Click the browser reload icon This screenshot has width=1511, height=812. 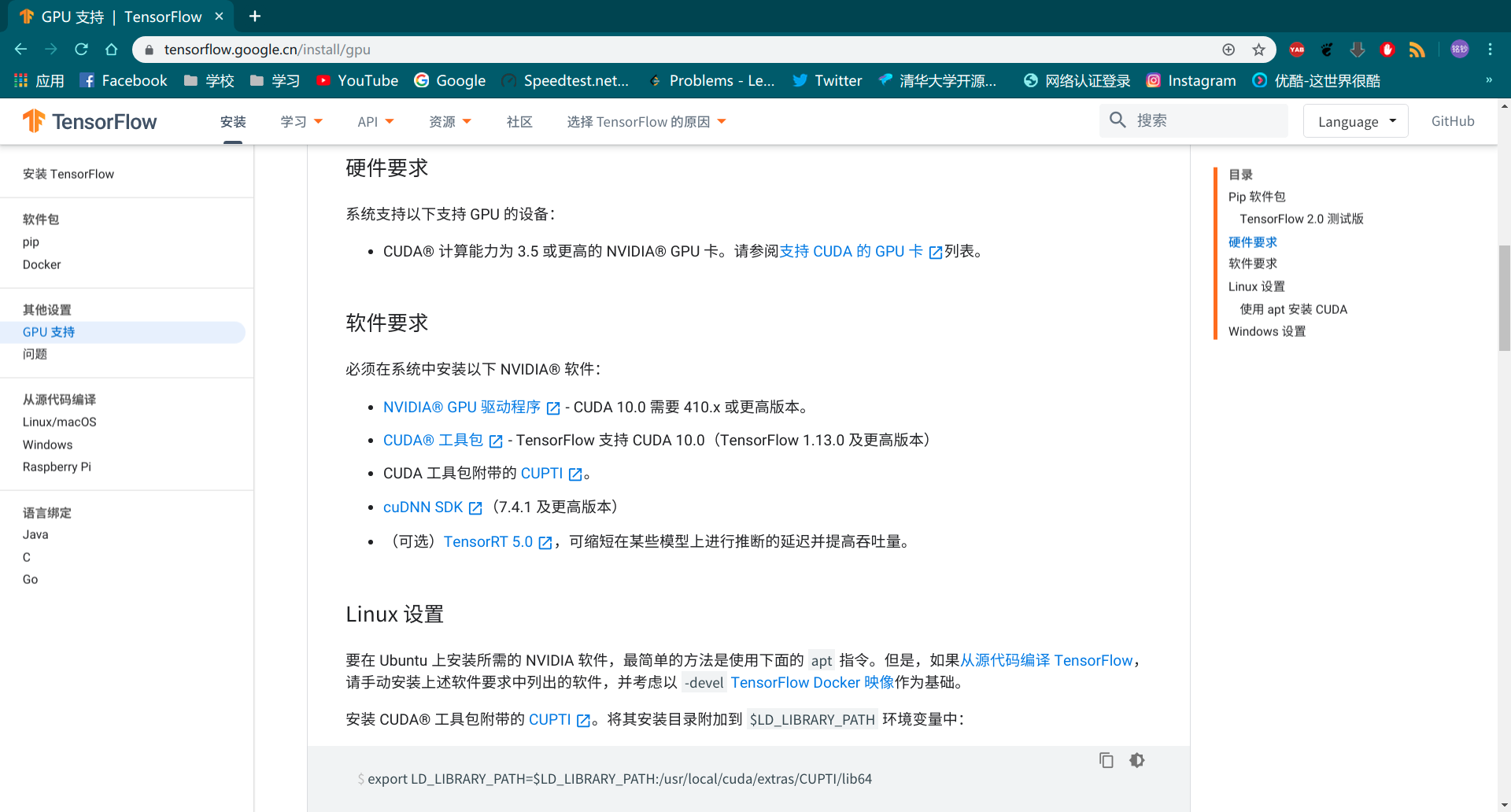pyautogui.click(x=81, y=49)
